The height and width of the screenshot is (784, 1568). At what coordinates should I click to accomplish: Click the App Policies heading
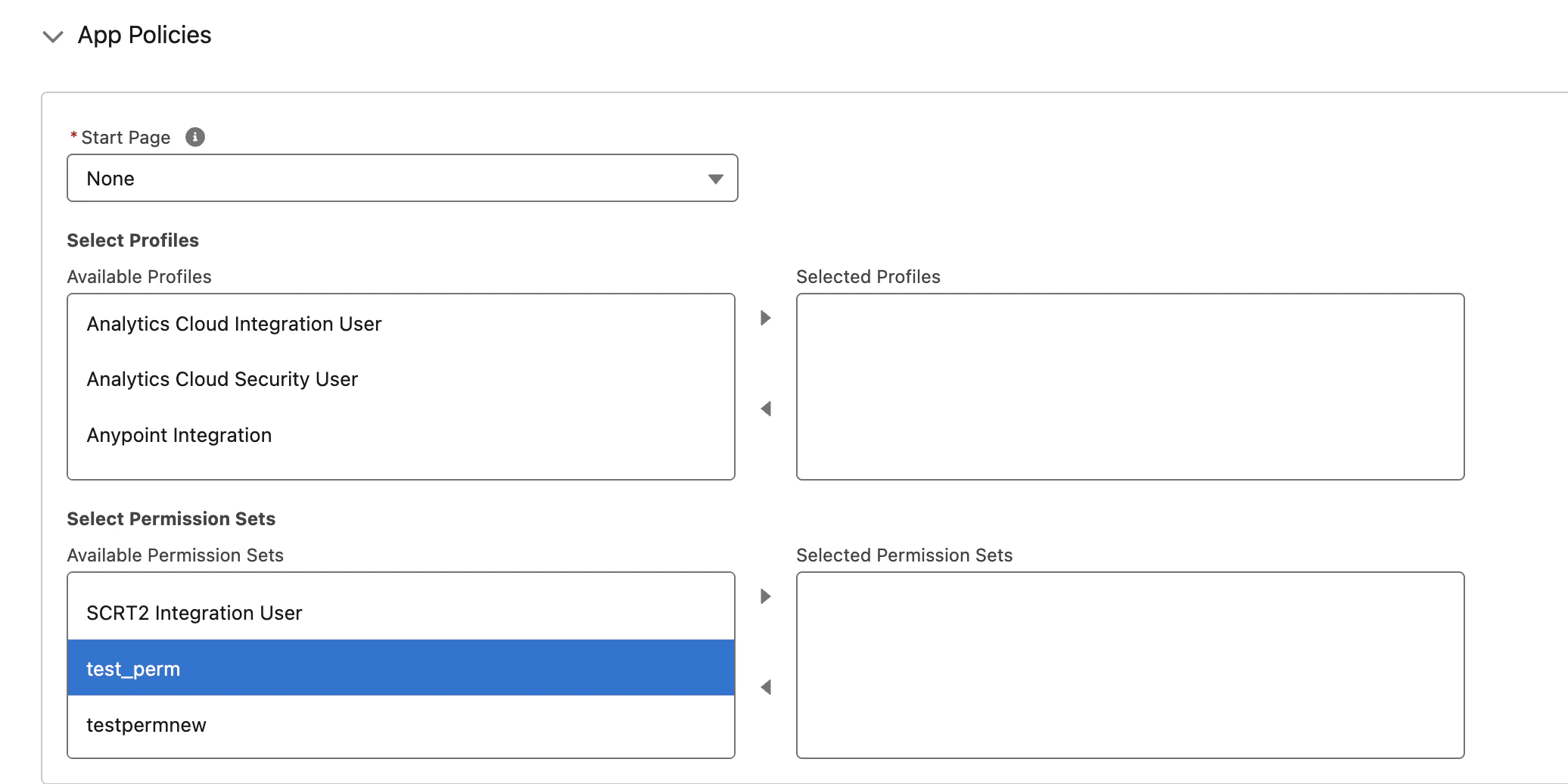[145, 35]
